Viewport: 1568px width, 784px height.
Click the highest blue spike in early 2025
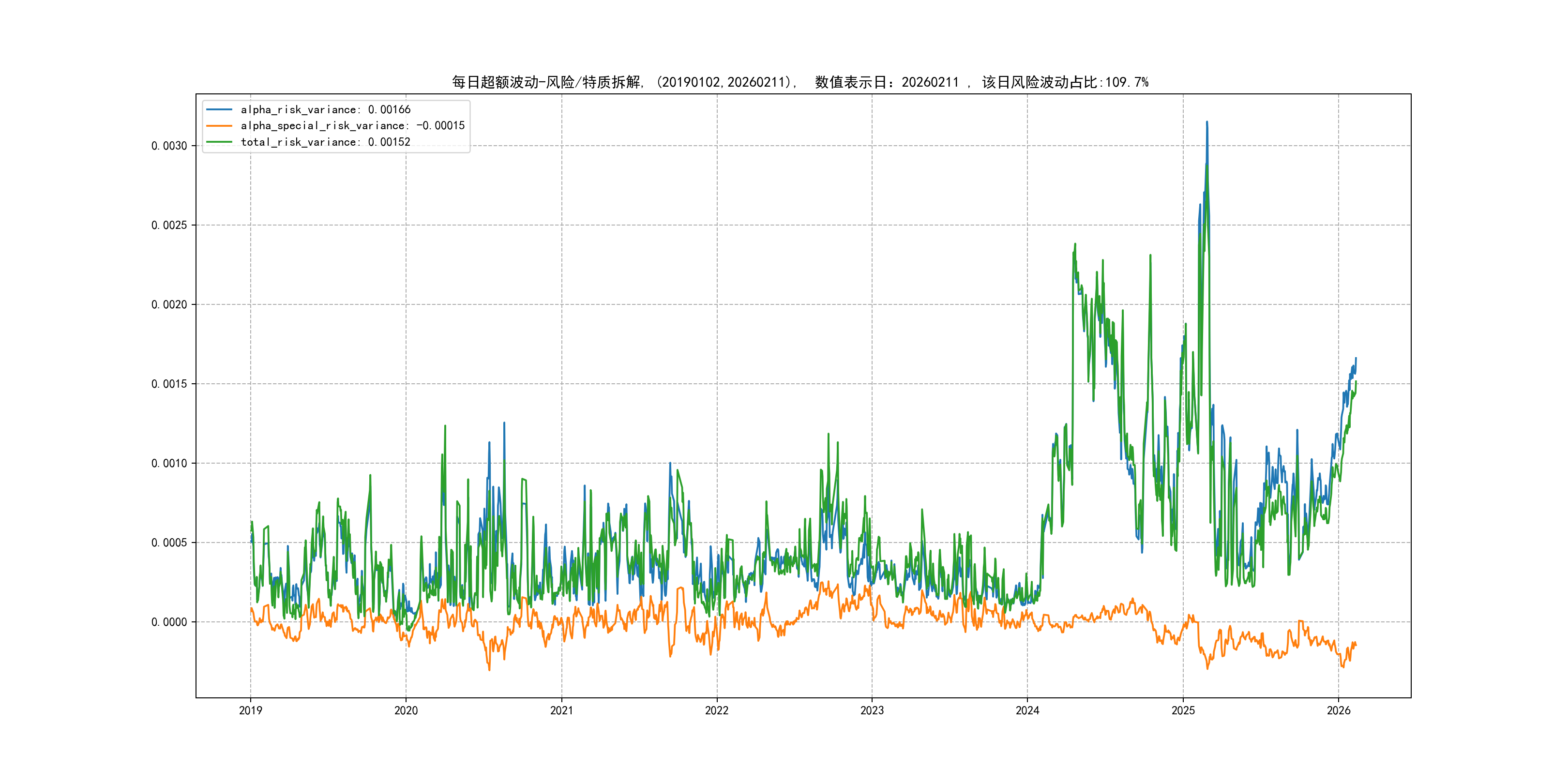[1207, 123]
